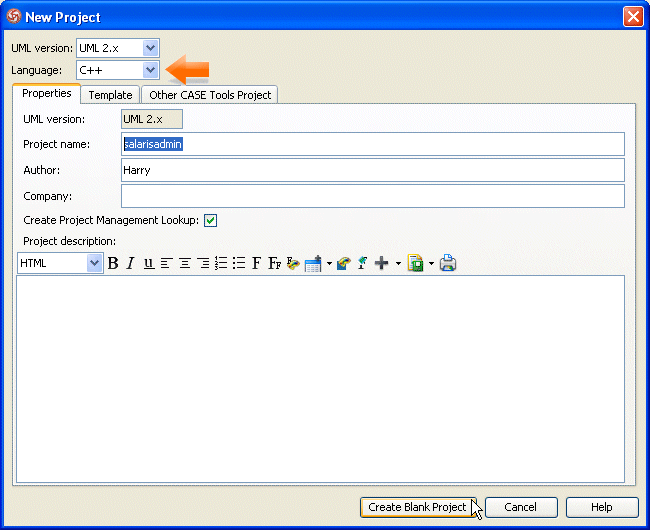Toggle italic formatting in description toolbar
Screen dimensions: 650x530
[130, 263]
